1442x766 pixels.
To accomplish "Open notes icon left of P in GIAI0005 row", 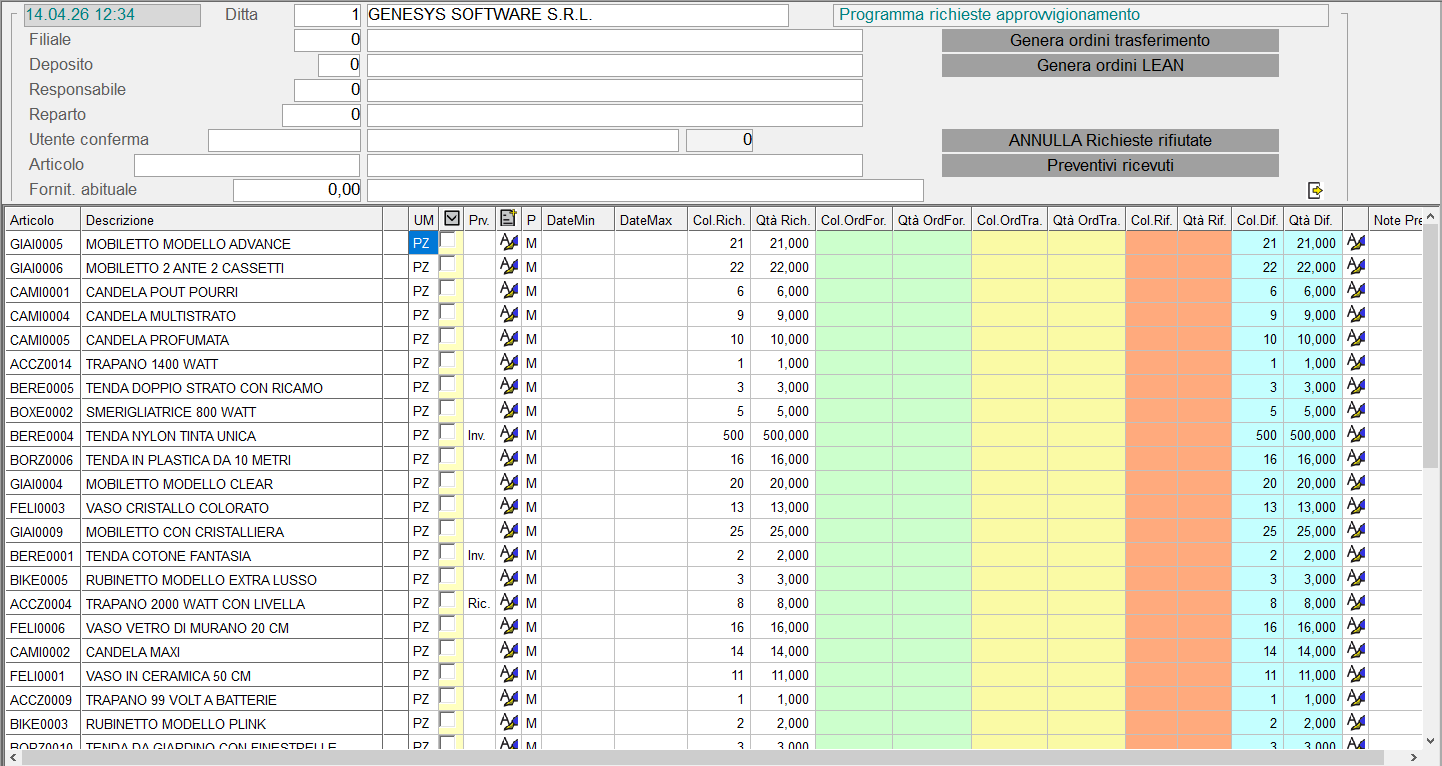I will click(x=508, y=243).
